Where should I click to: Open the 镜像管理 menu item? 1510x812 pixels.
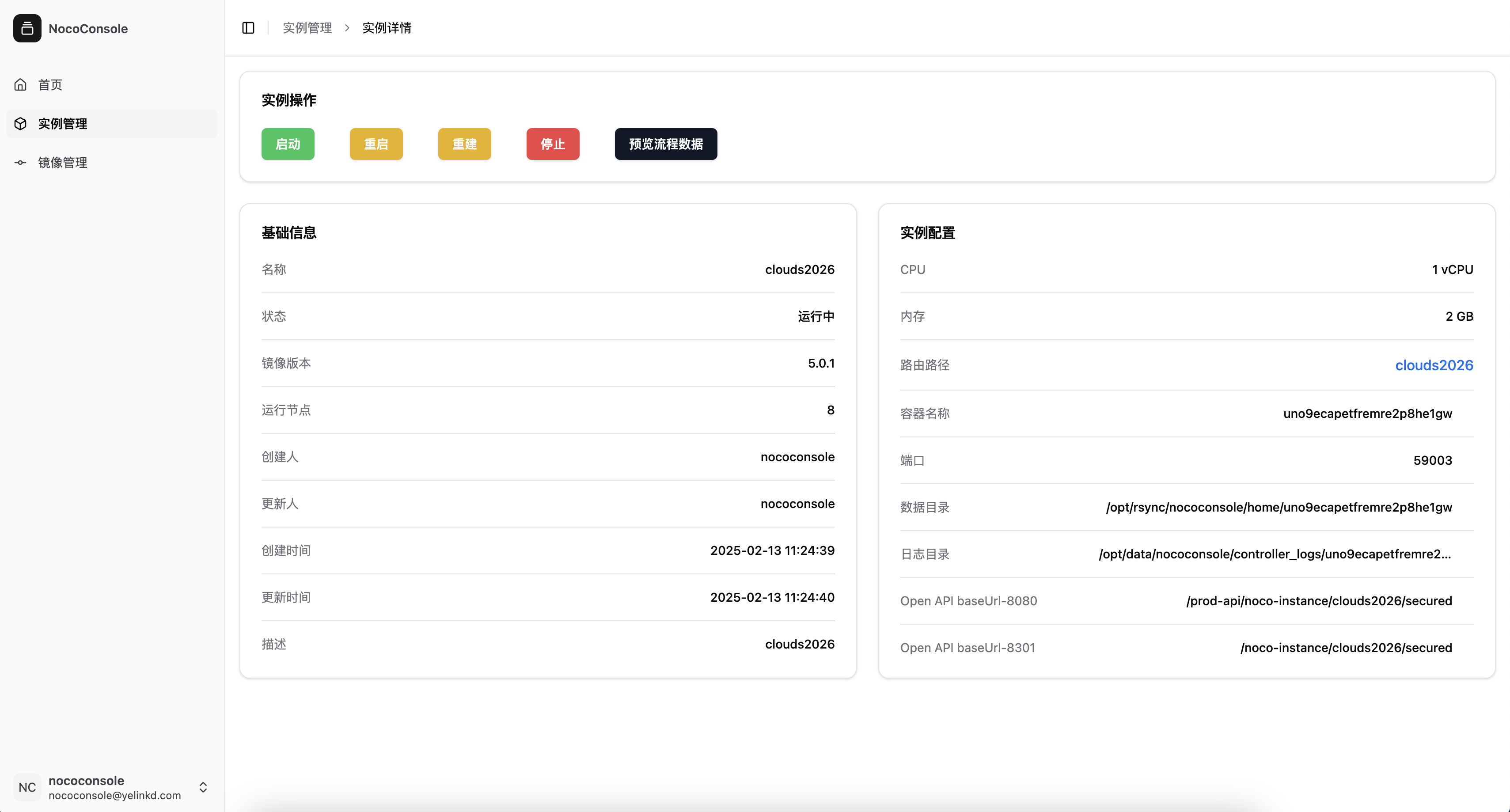tap(63, 163)
